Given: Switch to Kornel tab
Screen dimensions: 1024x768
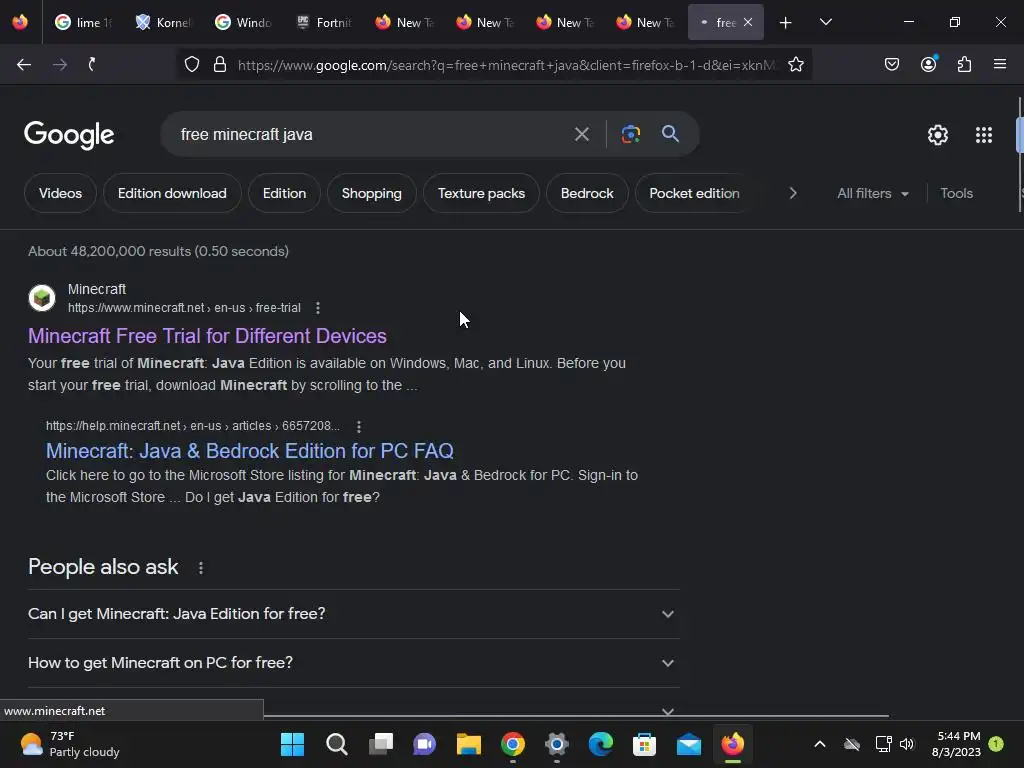Looking at the screenshot, I should [x=163, y=23].
